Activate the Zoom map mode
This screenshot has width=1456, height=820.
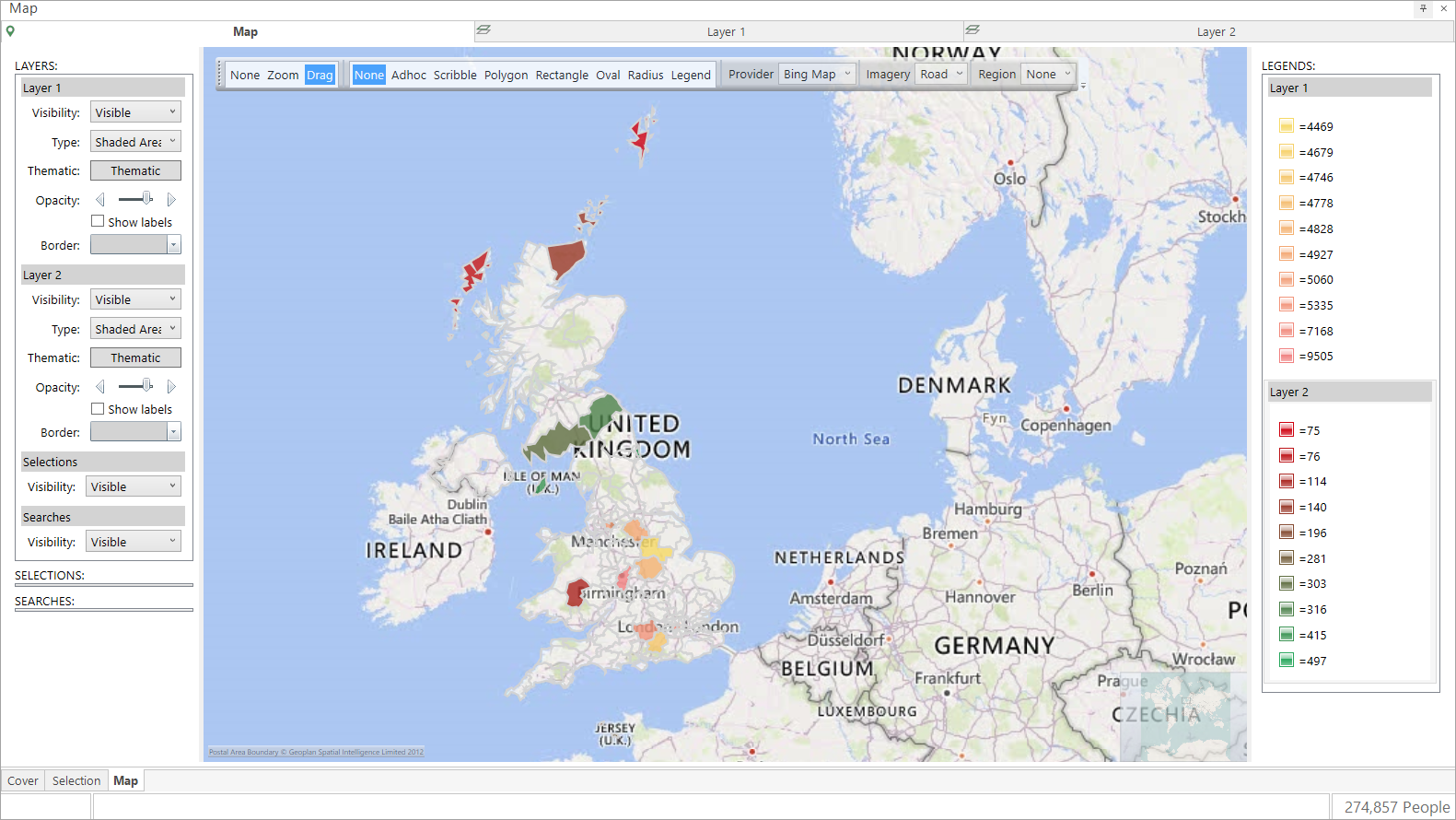click(x=283, y=75)
